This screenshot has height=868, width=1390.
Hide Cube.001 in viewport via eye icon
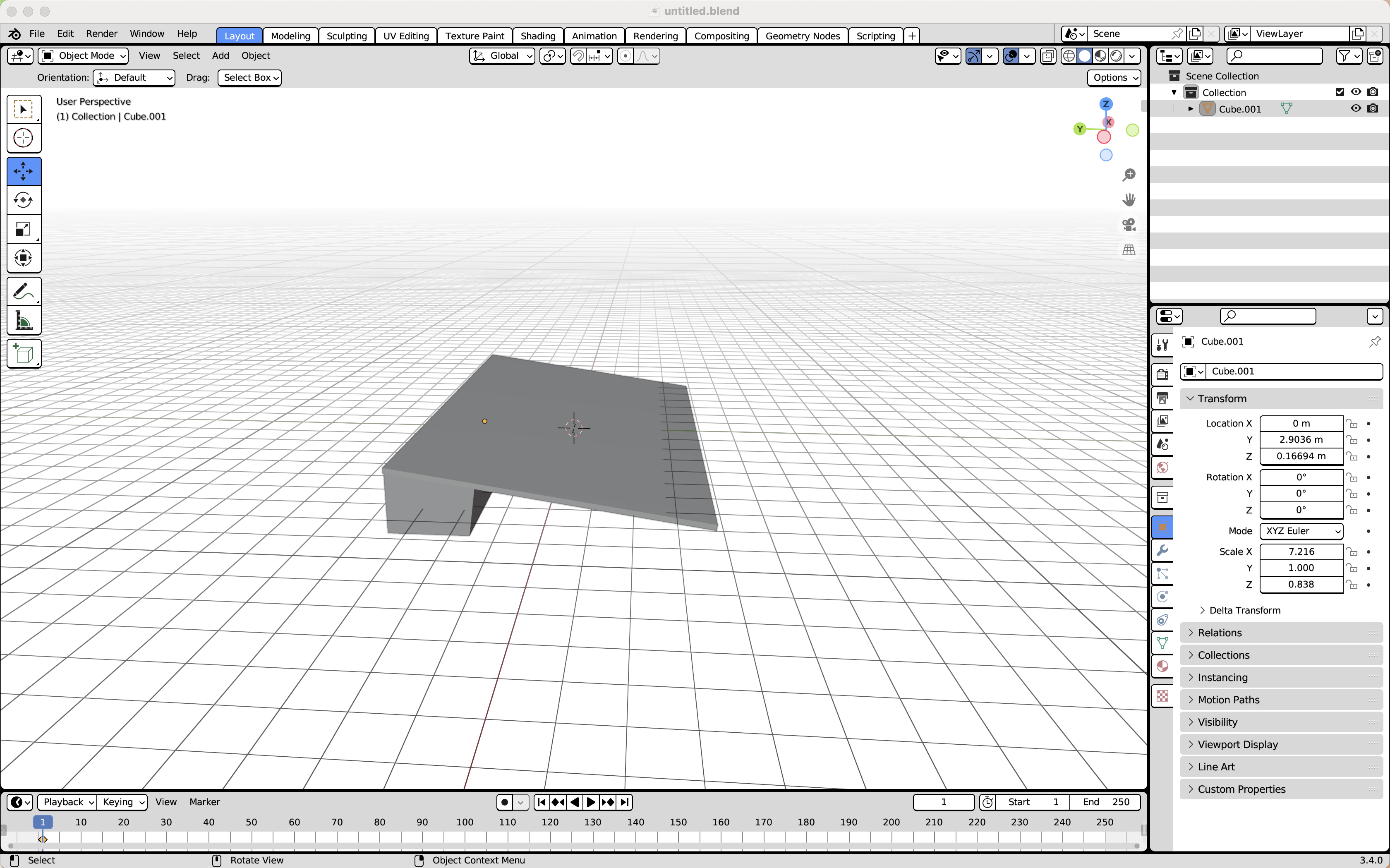tap(1356, 108)
